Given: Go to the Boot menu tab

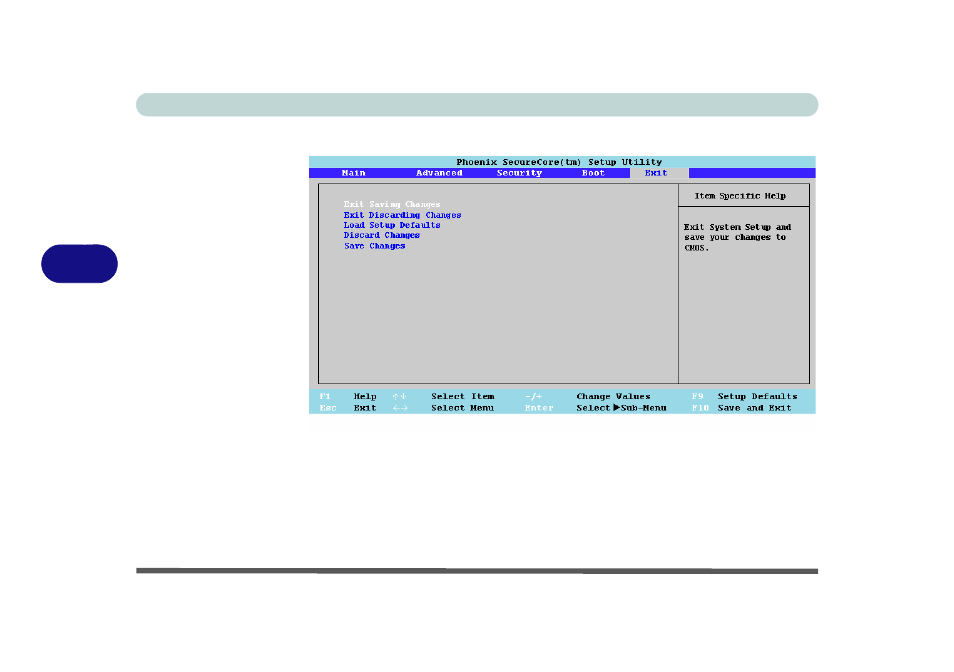Looking at the screenshot, I should (x=593, y=173).
